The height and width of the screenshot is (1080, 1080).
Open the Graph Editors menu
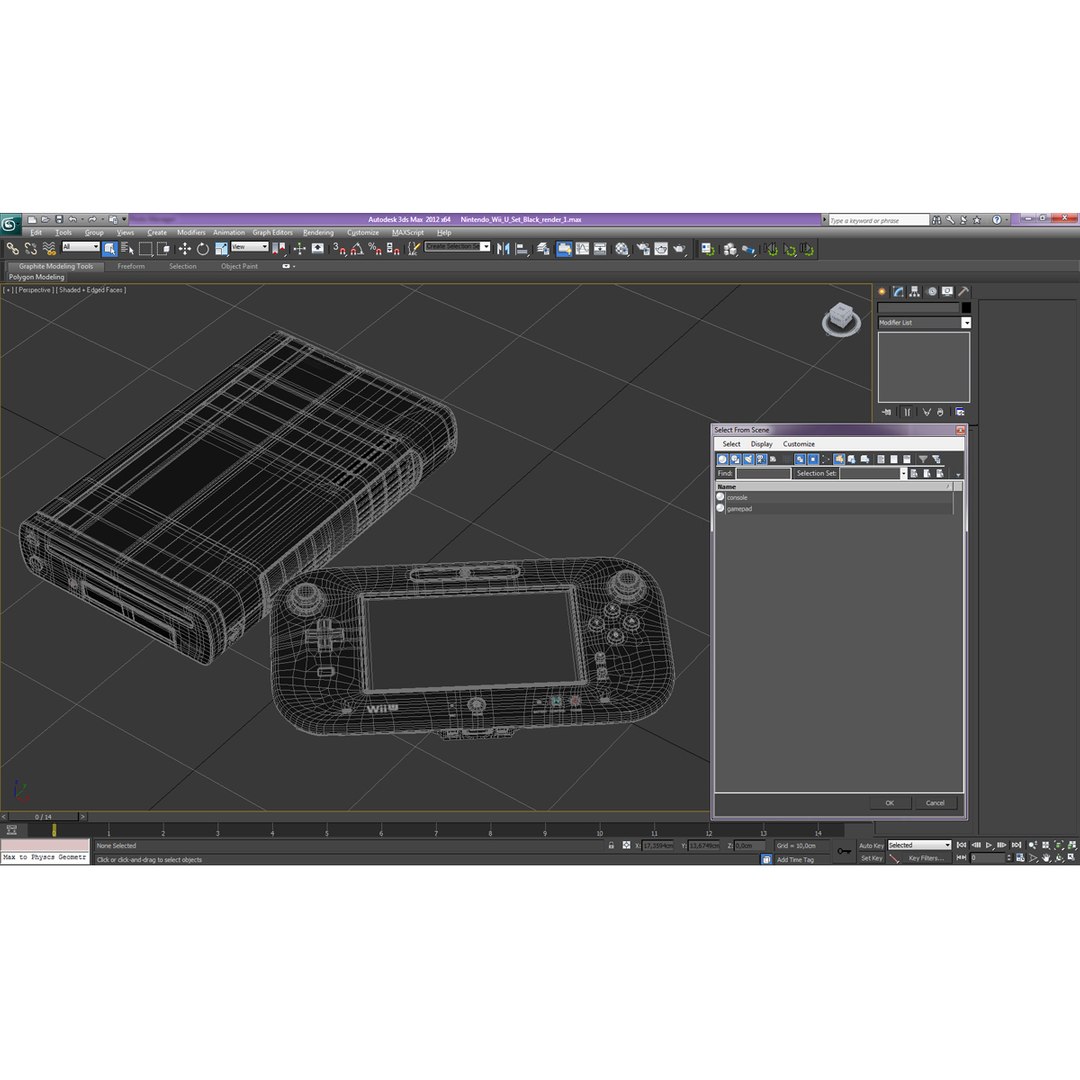pos(272,233)
